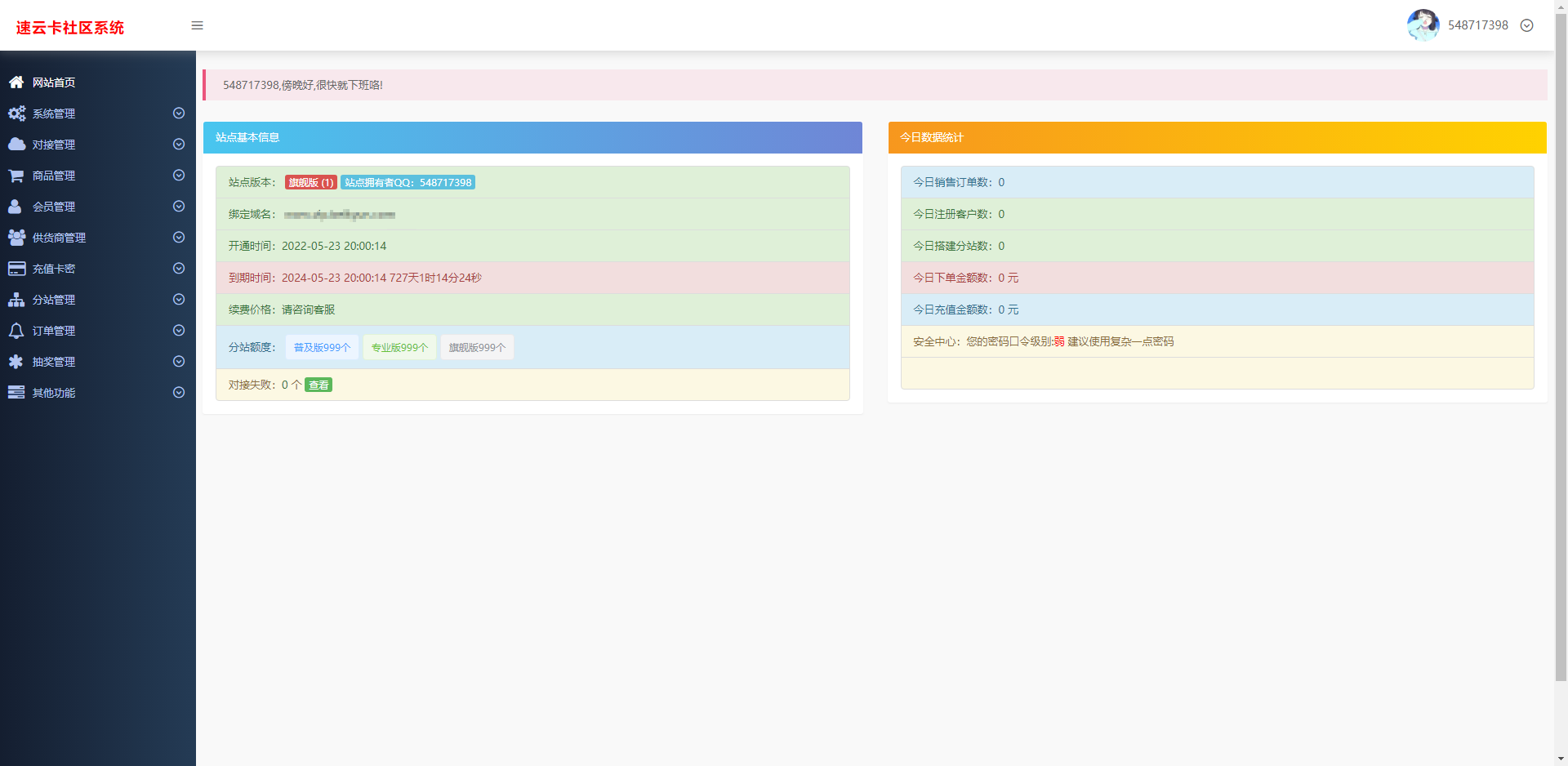
Task: Click the user avatar thumbnail
Action: click(x=1423, y=25)
